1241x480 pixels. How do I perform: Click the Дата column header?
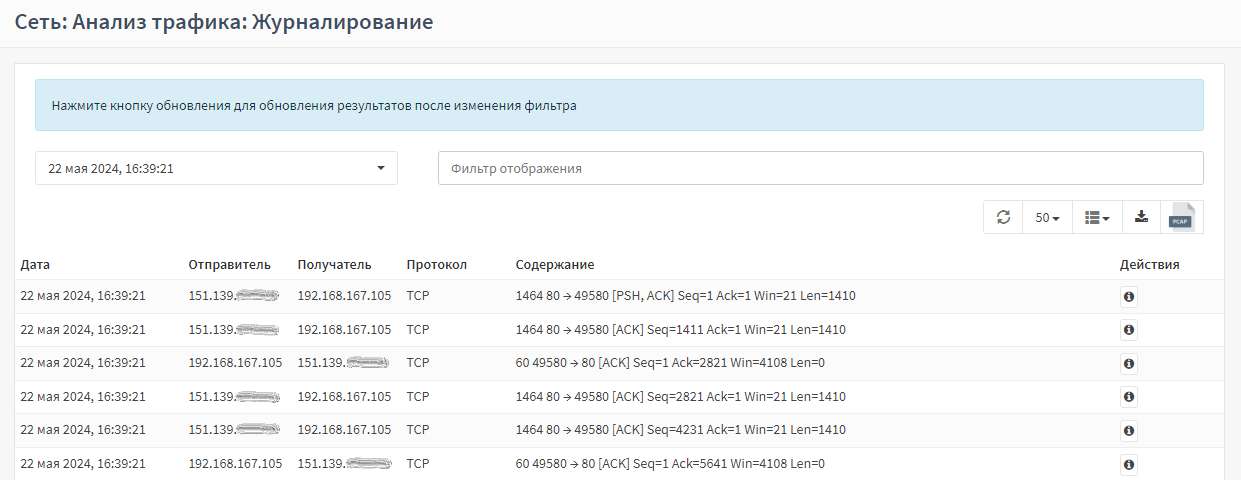(x=35, y=265)
